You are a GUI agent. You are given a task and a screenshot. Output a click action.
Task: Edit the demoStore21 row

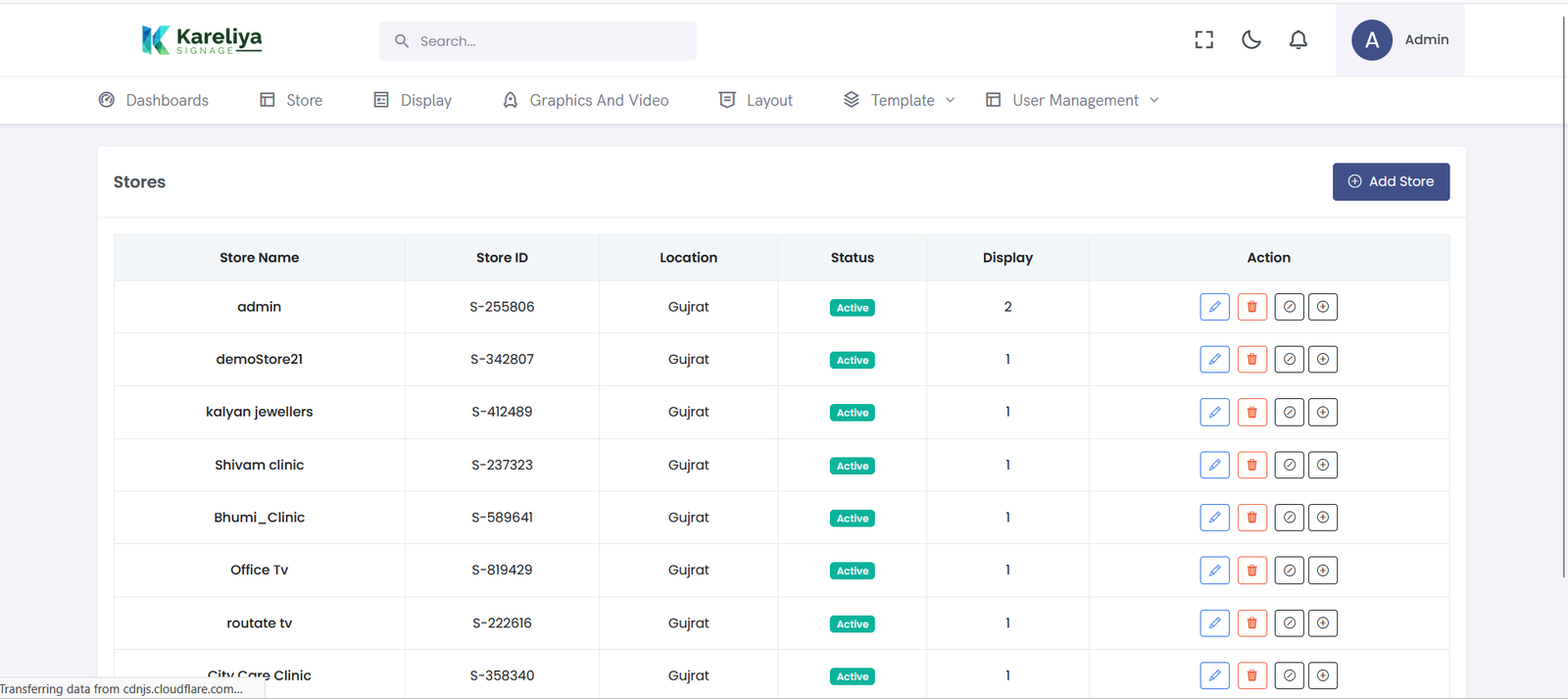click(x=1215, y=360)
